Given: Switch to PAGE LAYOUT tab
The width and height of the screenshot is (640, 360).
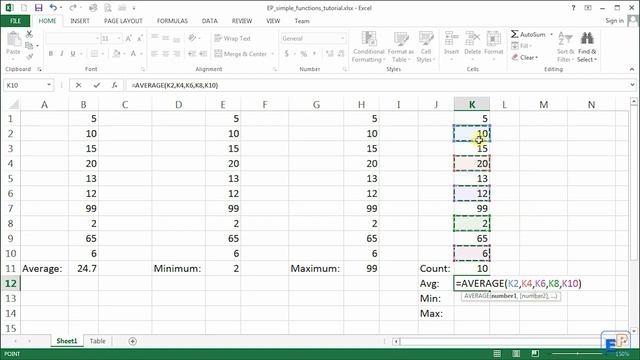Looking at the screenshot, I should coord(123,21).
